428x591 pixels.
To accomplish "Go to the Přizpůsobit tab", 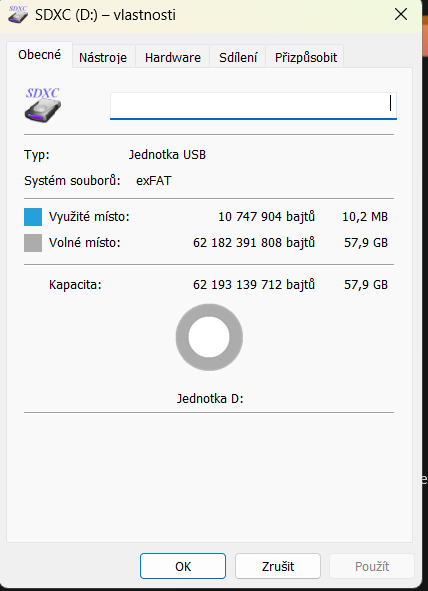I will click(x=306, y=57).
